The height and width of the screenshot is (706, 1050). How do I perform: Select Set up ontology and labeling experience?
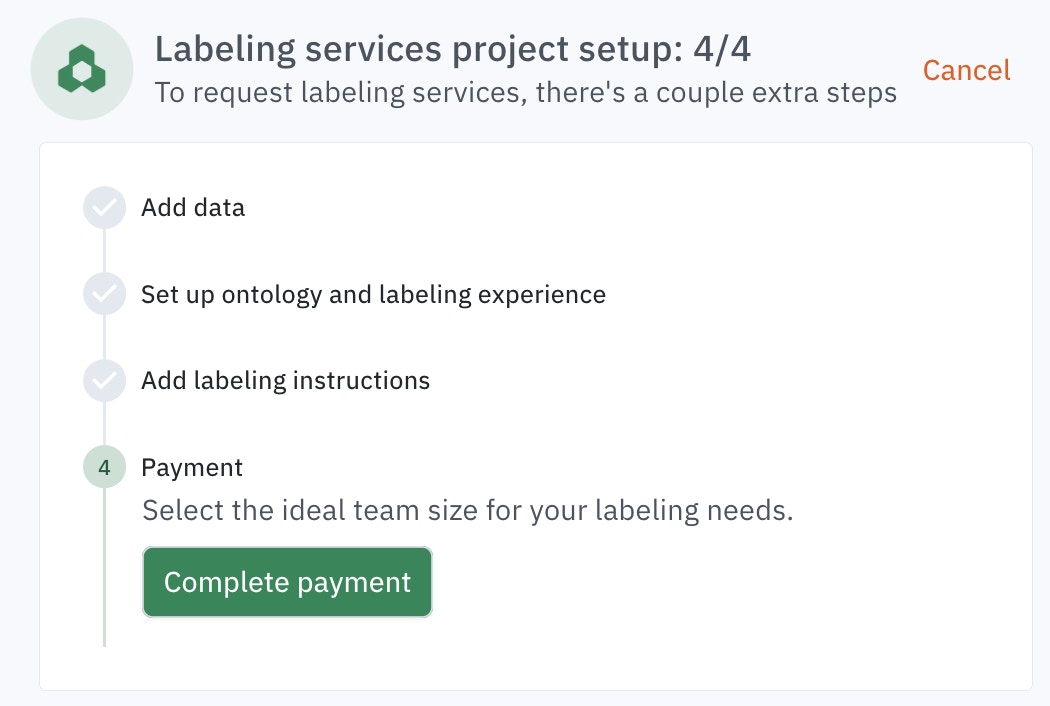[373, 295]
